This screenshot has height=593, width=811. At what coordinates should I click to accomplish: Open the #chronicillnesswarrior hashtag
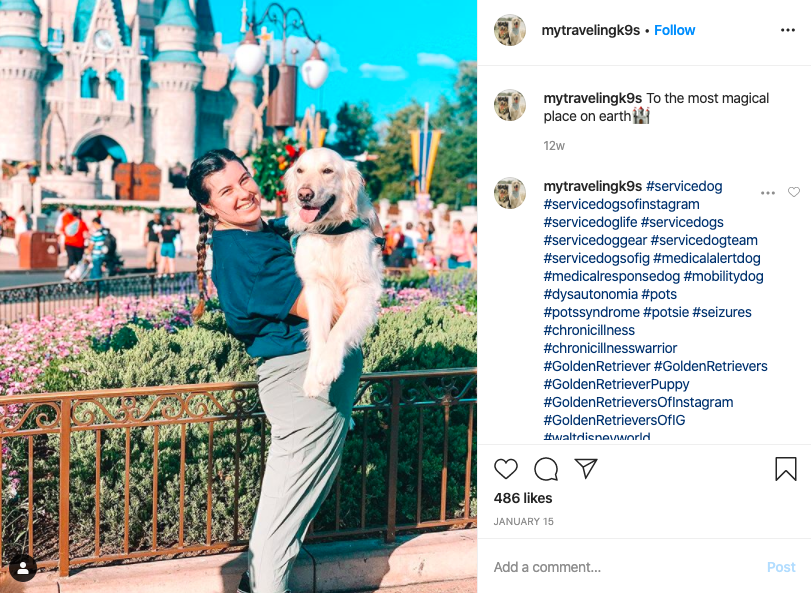click(x=610, y=348)
